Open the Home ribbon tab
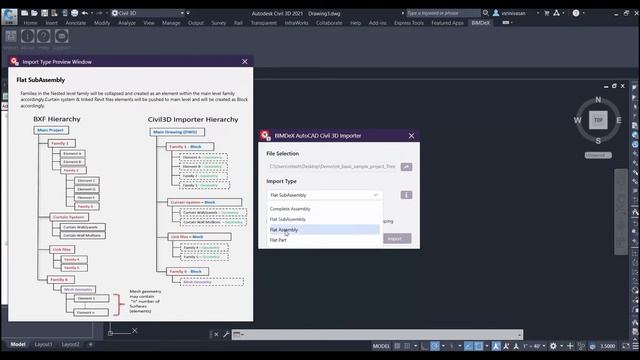Screen dimensions: 640x360 point(30,23)
